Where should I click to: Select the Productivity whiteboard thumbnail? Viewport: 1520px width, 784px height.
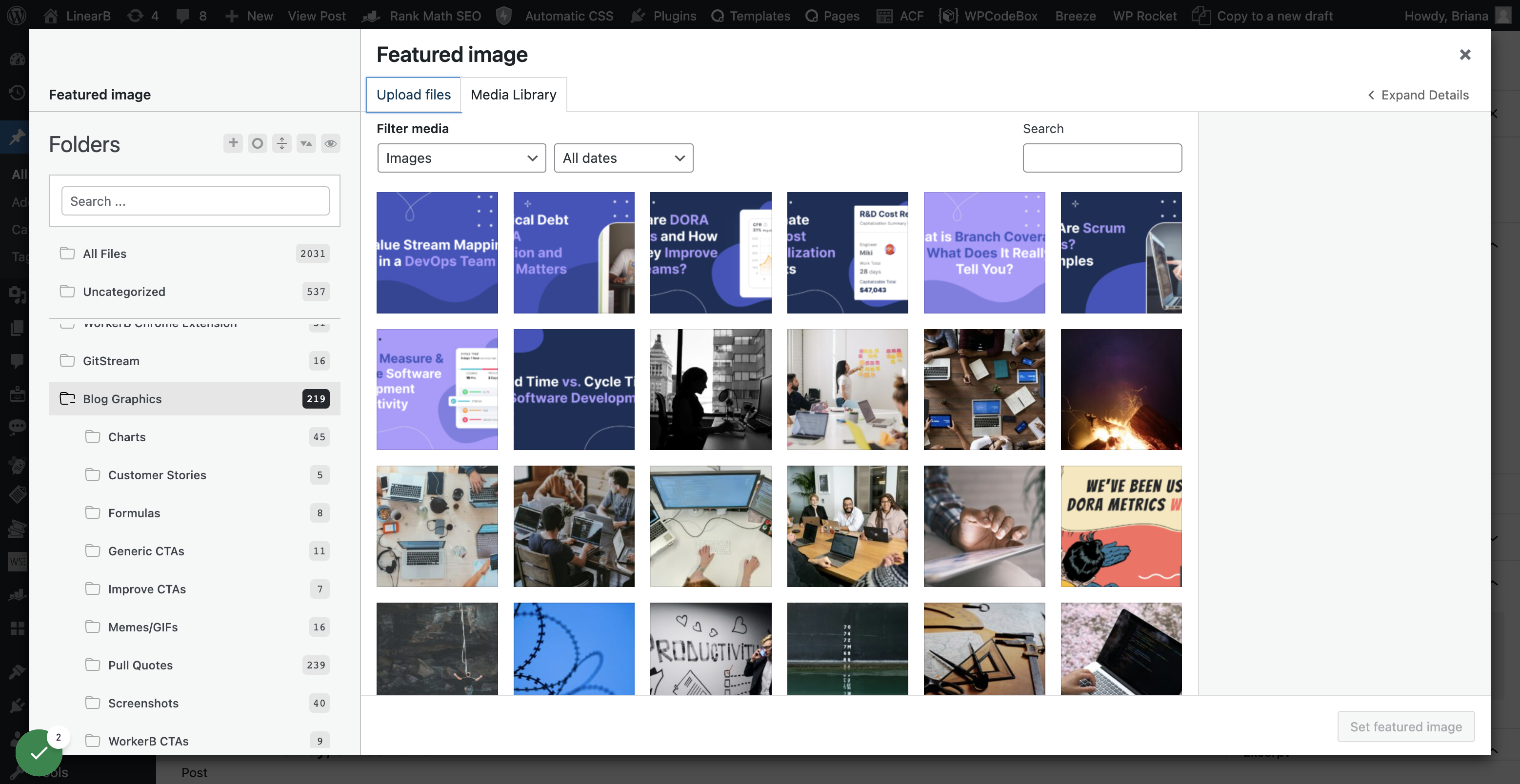coord(710,649)
